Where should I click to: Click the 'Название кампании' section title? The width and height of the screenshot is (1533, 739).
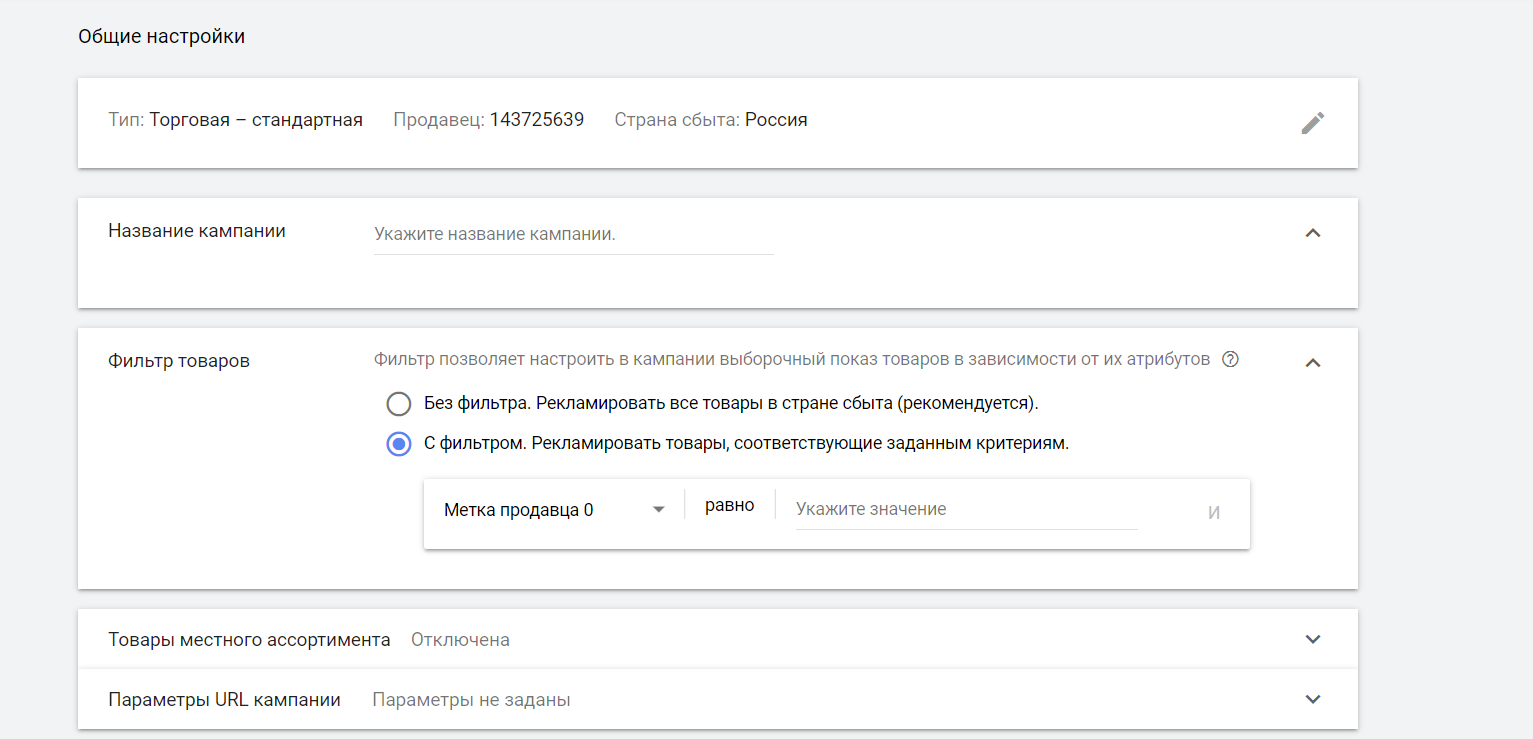[196, 231]
